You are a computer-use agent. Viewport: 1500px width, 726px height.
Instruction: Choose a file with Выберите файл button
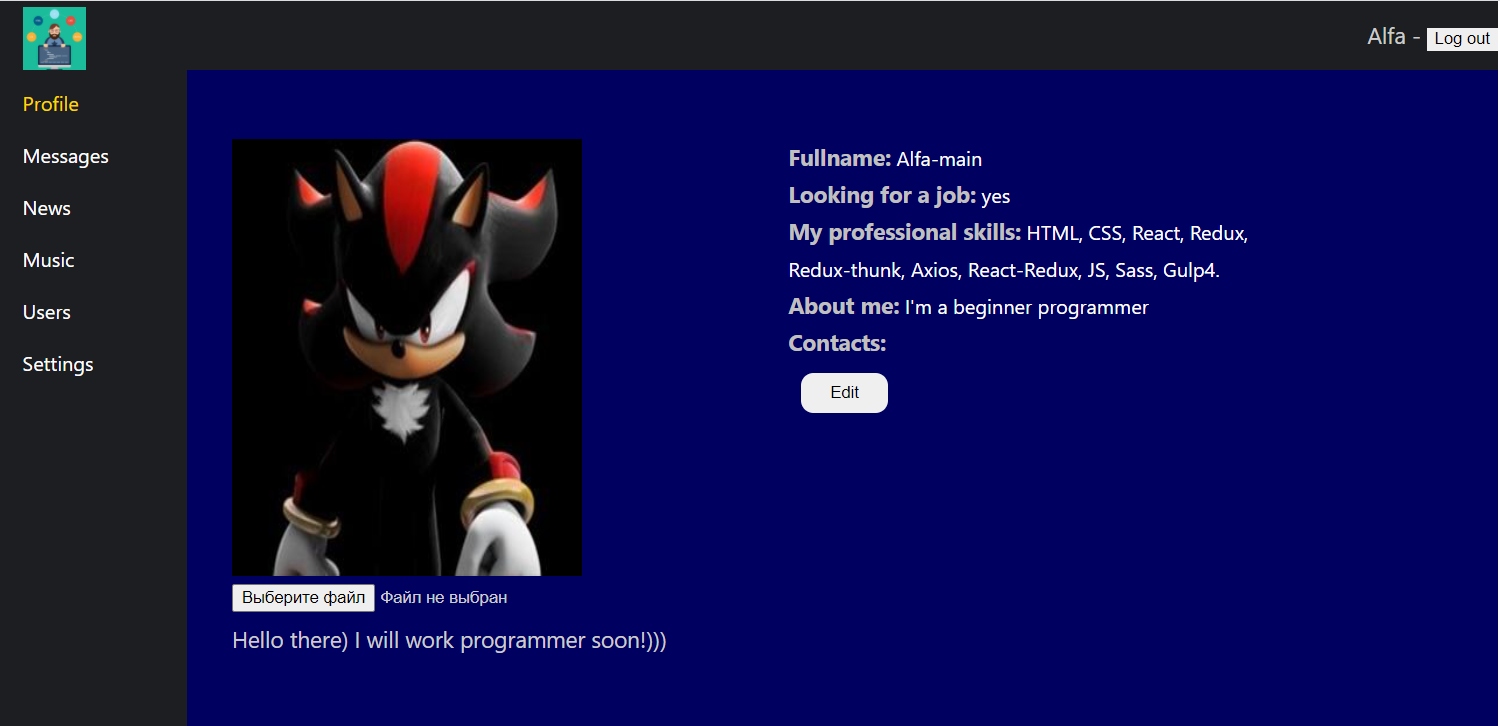304,598
